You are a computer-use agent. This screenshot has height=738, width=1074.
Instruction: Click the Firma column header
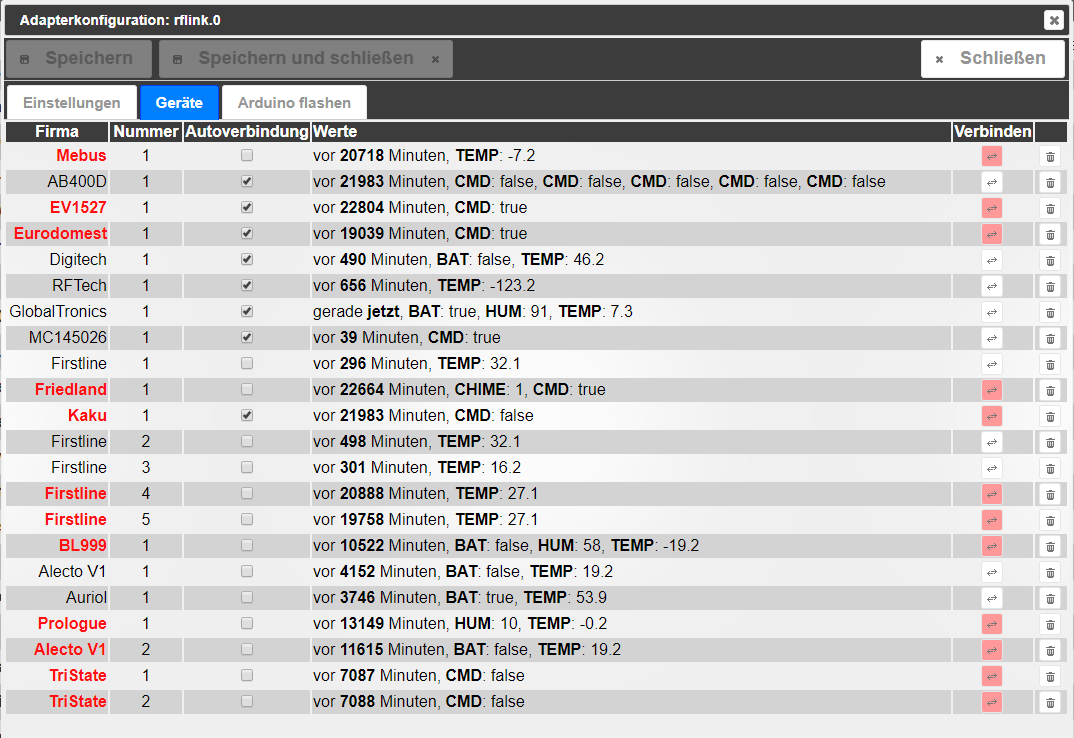tap(57, 132)
